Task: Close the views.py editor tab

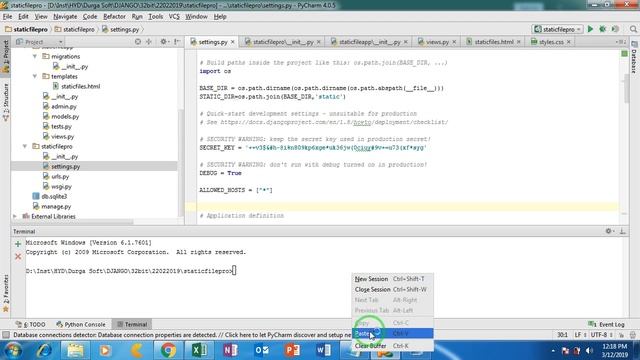Action: click(454, 42)
